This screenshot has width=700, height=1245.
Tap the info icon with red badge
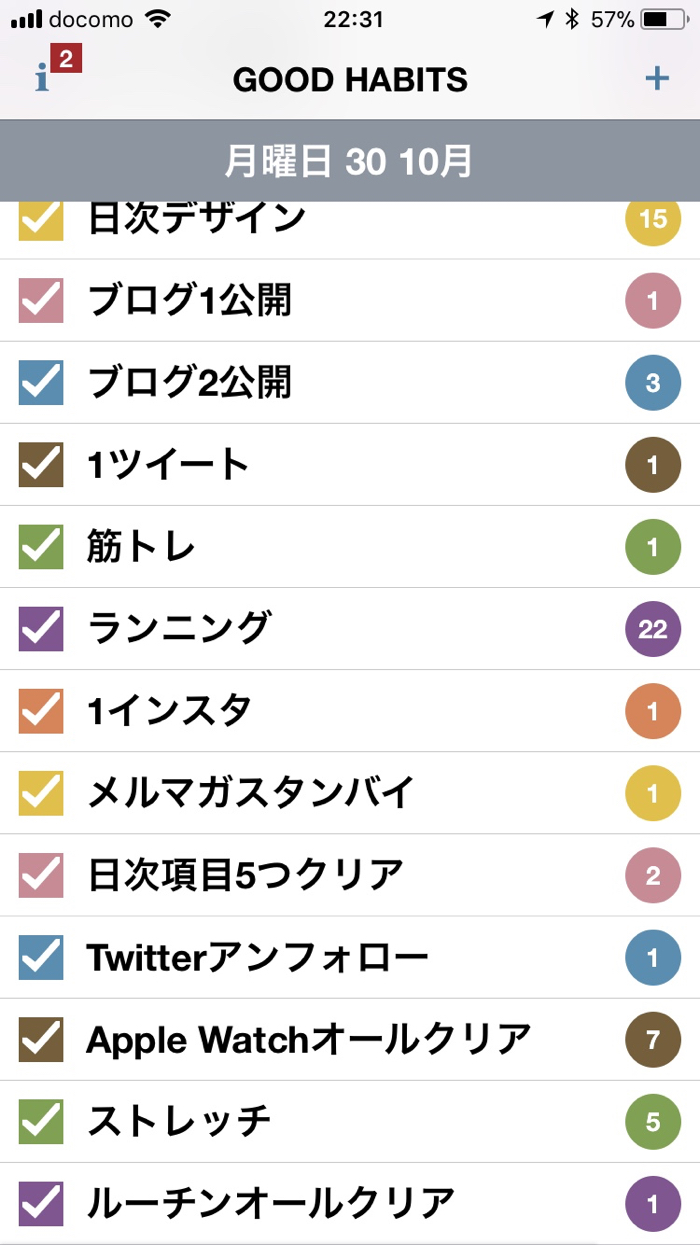click(44, 78)
